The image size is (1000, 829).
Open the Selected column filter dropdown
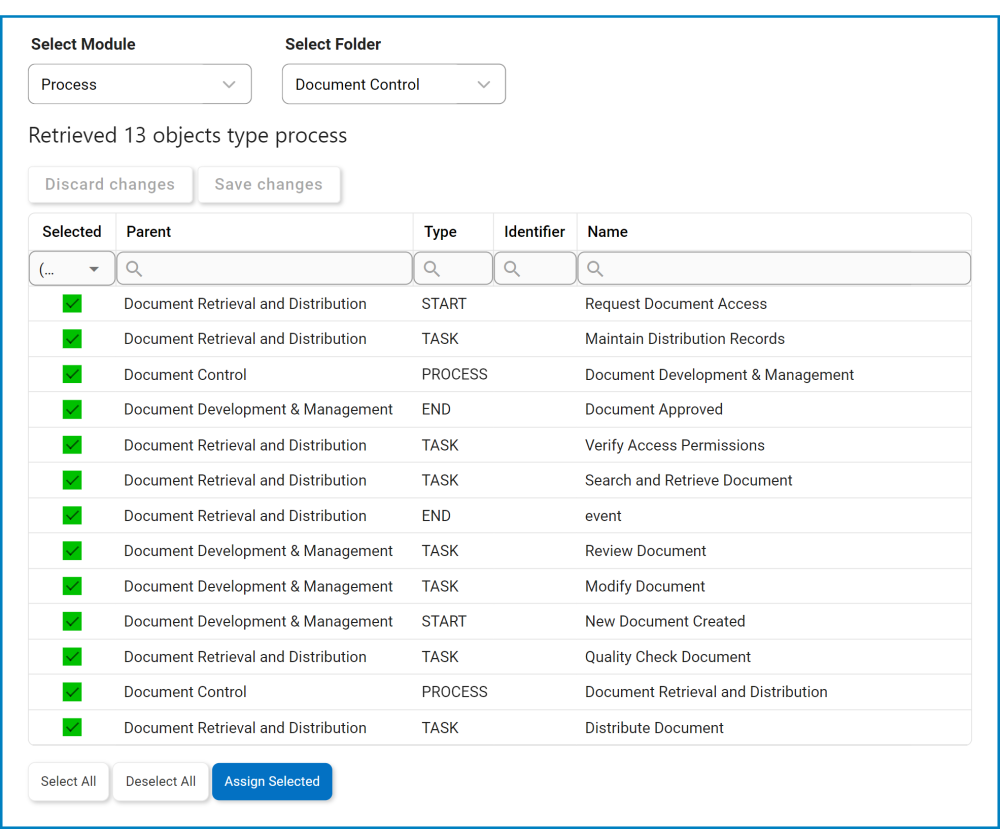click(72, 269)
